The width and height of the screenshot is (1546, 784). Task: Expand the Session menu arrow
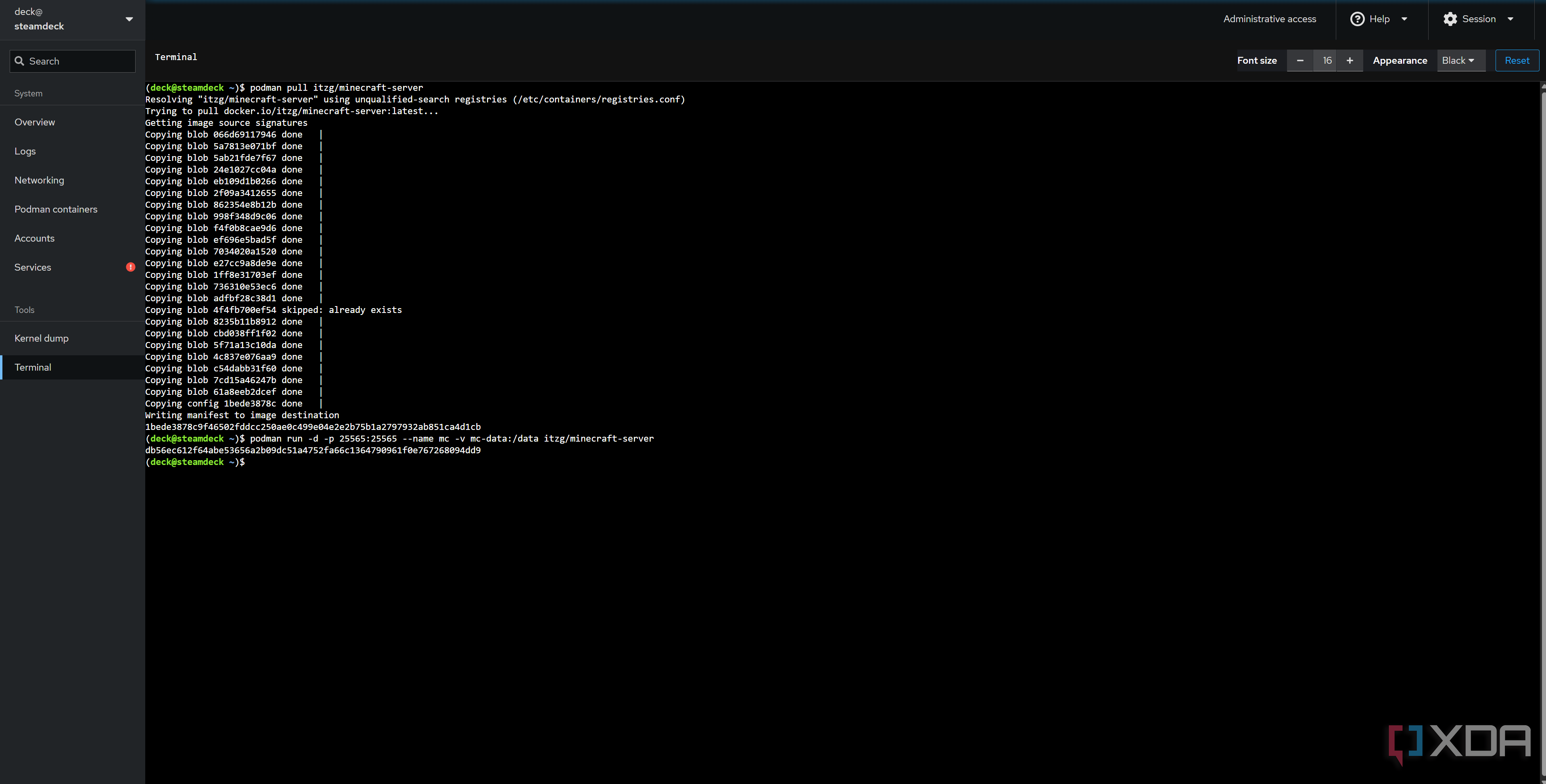point(1510,19)
